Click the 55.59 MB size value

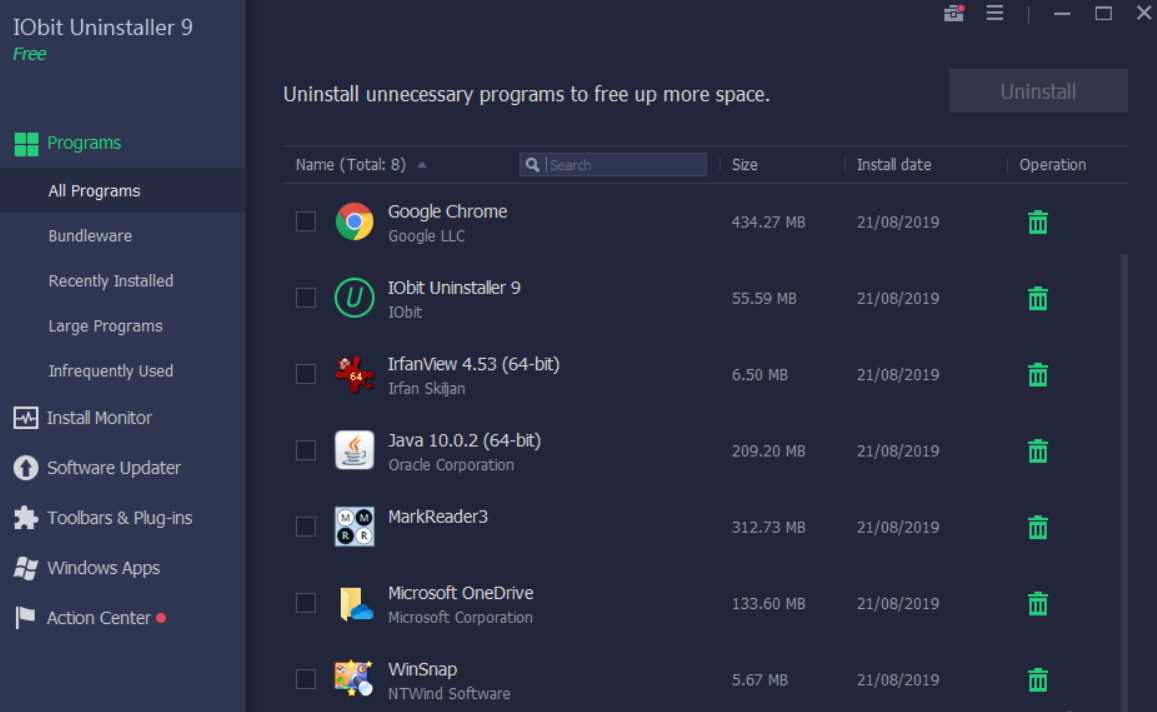[x=764, y=298]
